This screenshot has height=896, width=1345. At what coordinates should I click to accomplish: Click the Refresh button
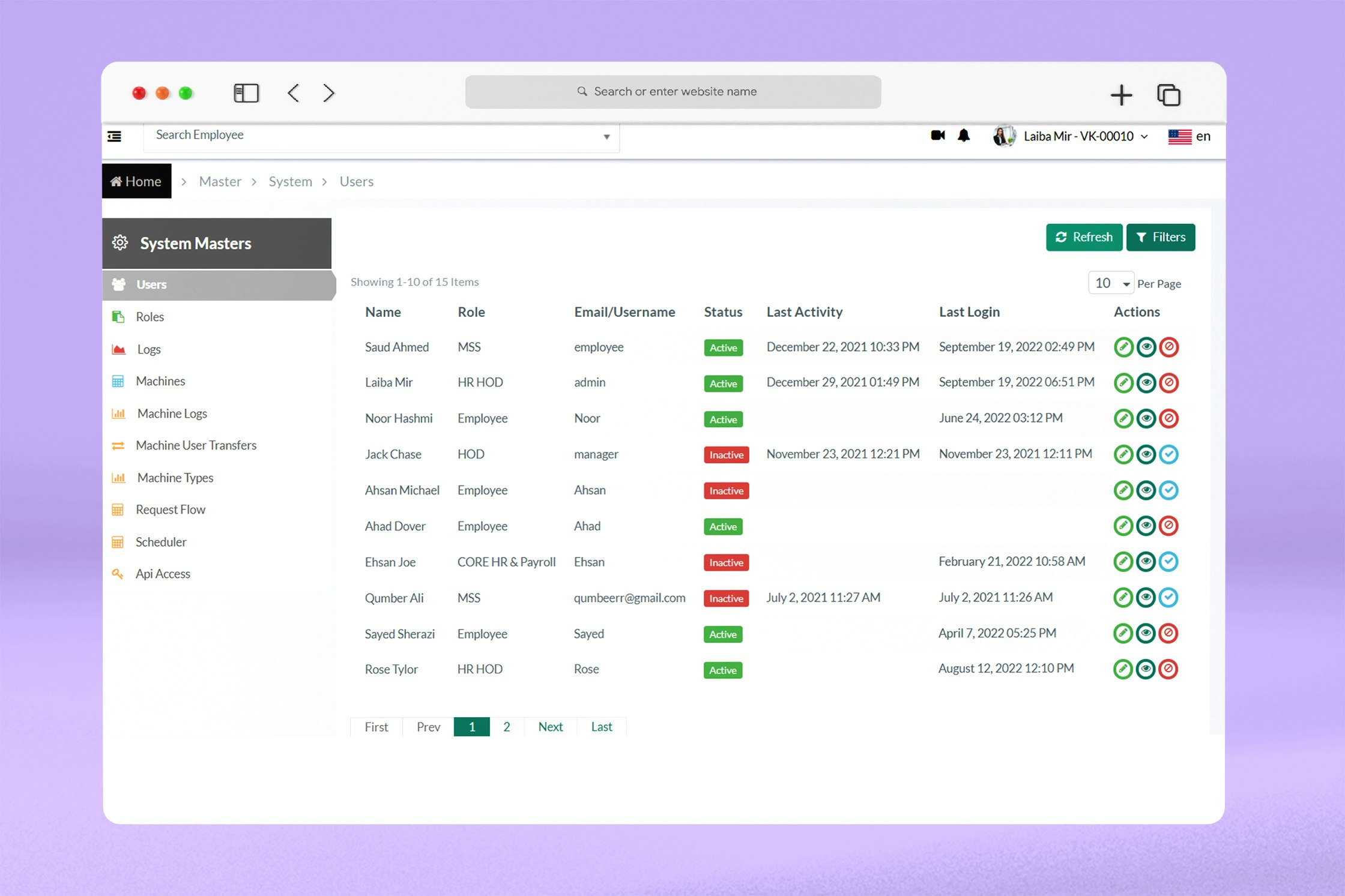click(x=1084, y=237)
